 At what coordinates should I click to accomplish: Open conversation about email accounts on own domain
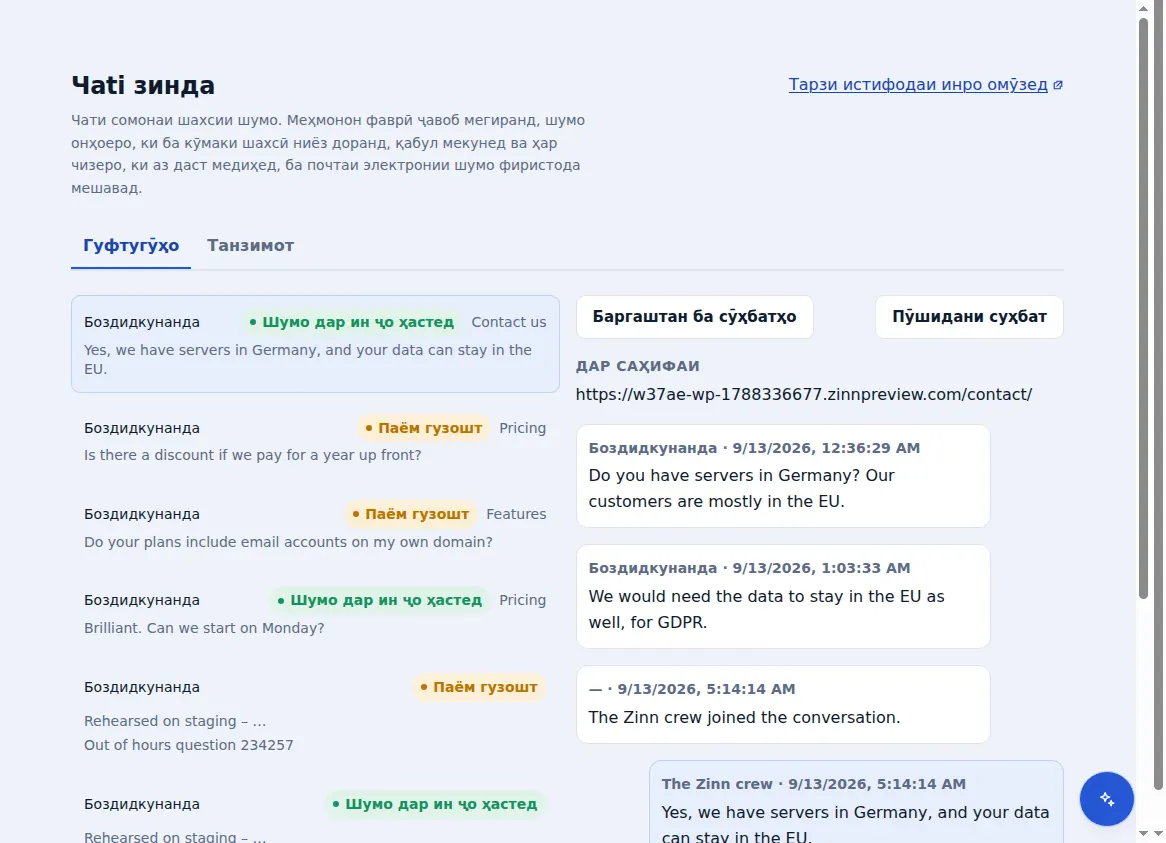[x=315, y=527]
